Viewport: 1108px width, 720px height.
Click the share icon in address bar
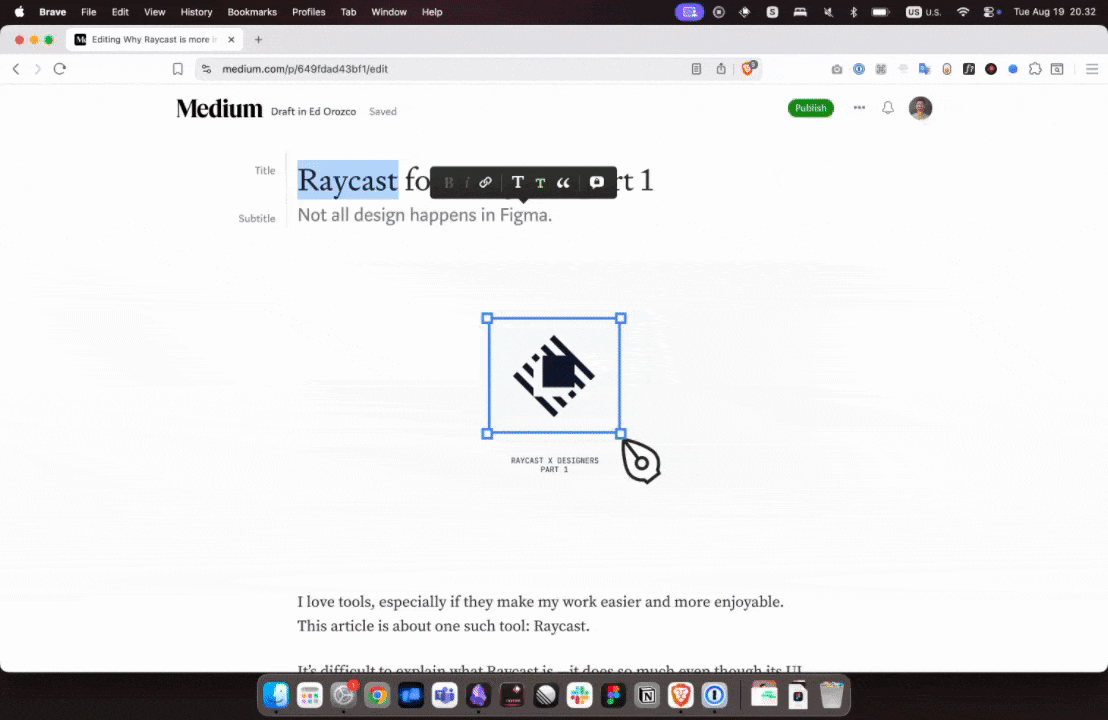(721, 69)
